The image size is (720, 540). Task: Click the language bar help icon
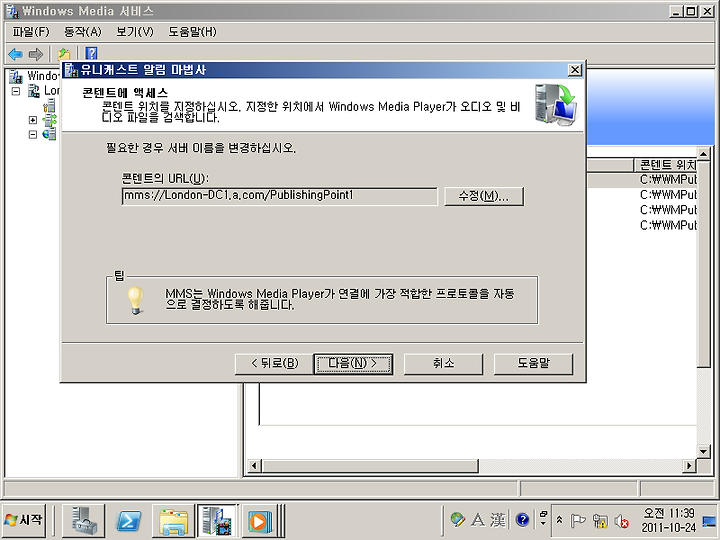point(523,520)
